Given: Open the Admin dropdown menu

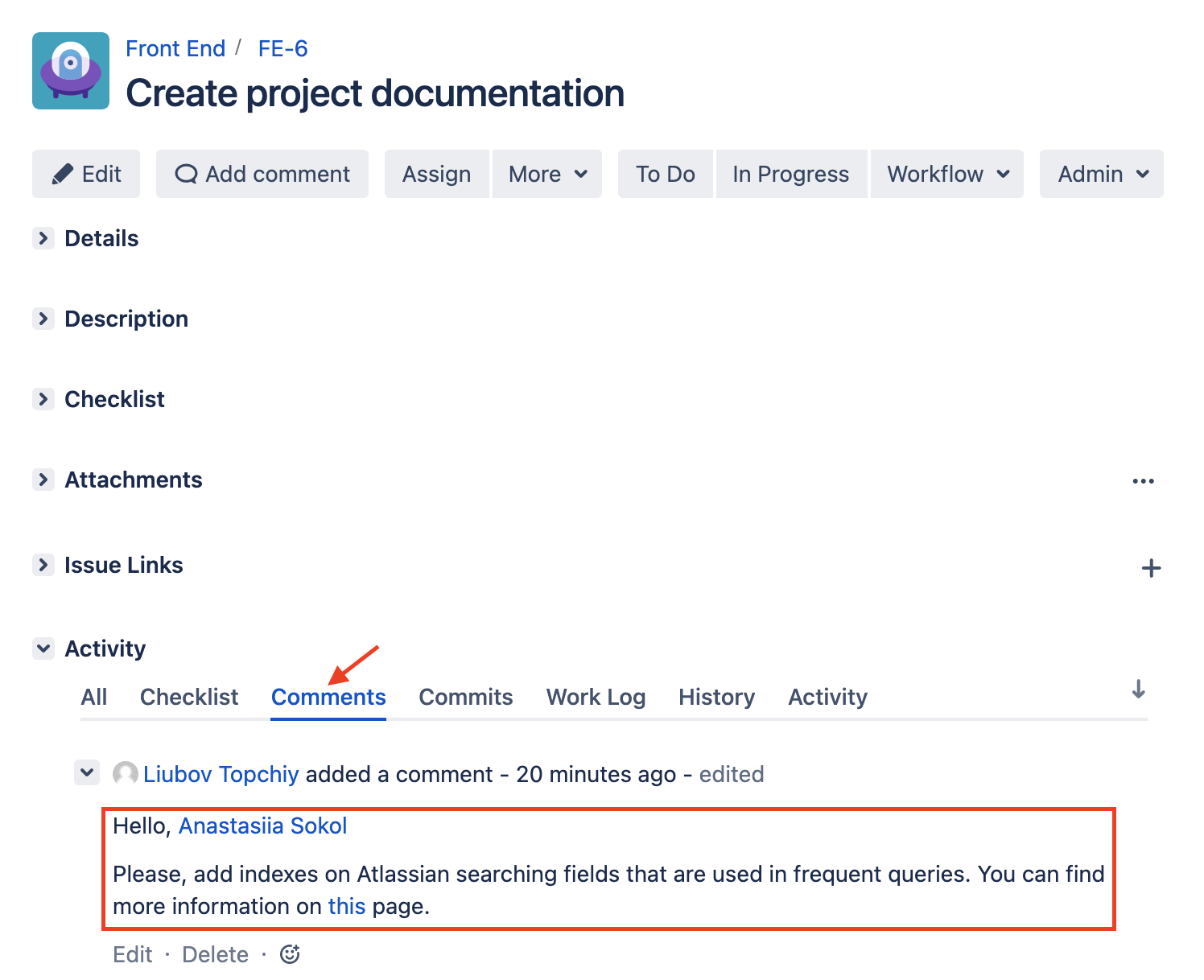Looking at the screenshot, I should click(1101, 174).
